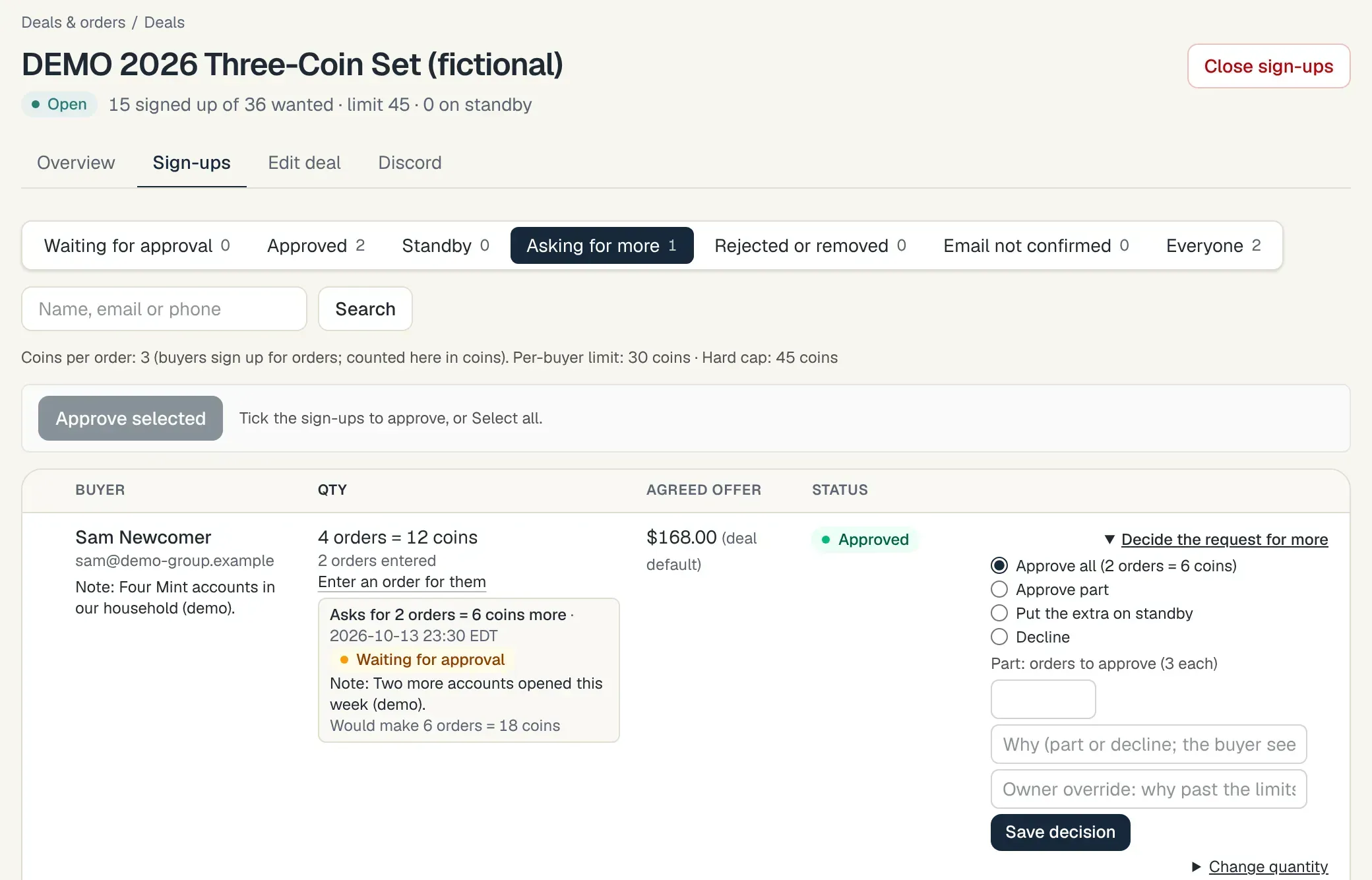Select the Asking for more filter
Image resolution: width=1372 pixels, height=880 pixels.
602,245
